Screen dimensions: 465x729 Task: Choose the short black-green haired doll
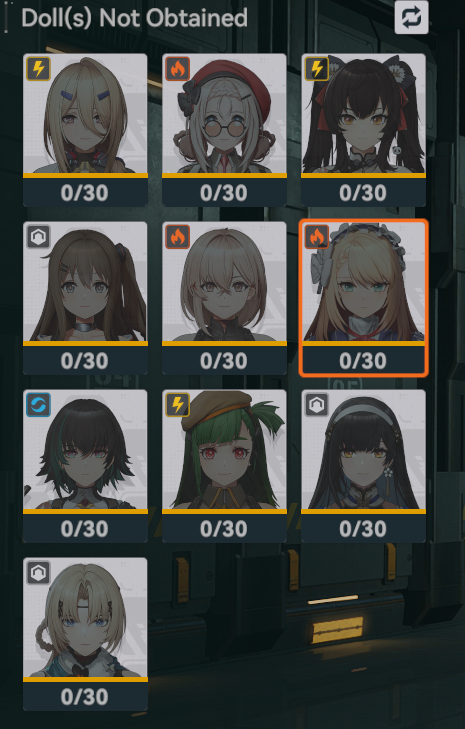tap(85, 466)
